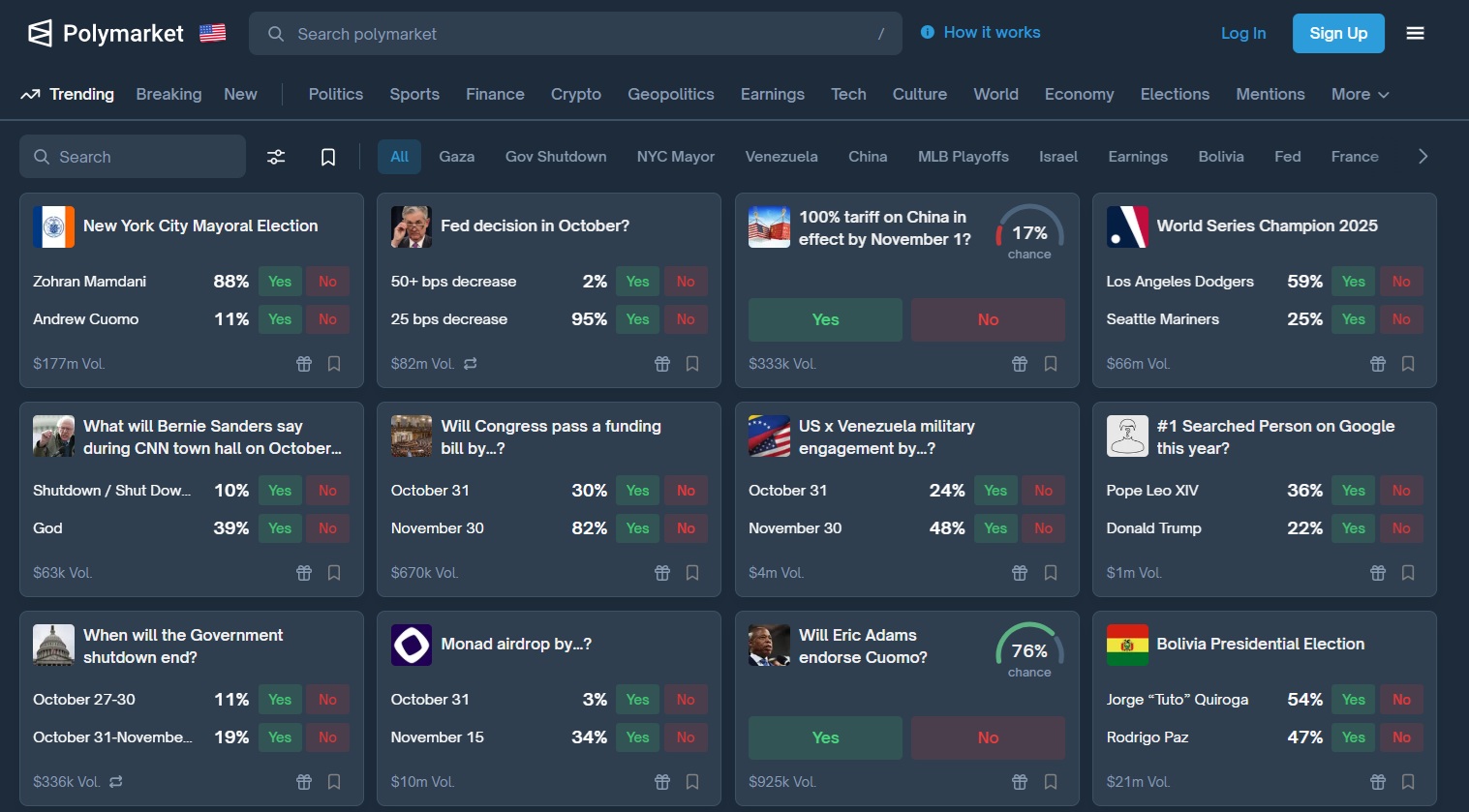Click the 76% chance gauge on Adams card
1469x812 pixels.
coord(1029,651)
